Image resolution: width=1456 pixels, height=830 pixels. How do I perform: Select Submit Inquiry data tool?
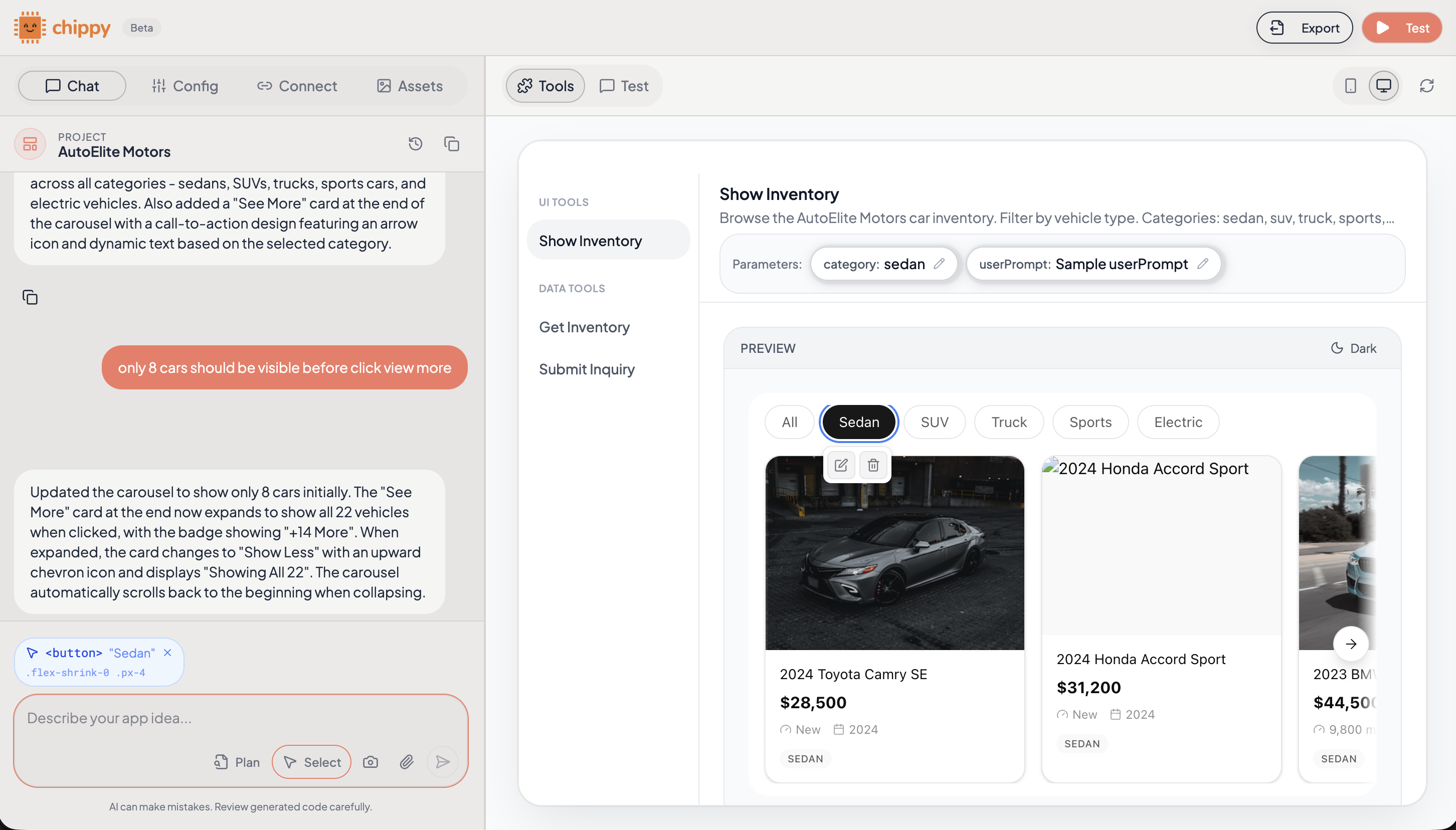click(x=608, y=369)
